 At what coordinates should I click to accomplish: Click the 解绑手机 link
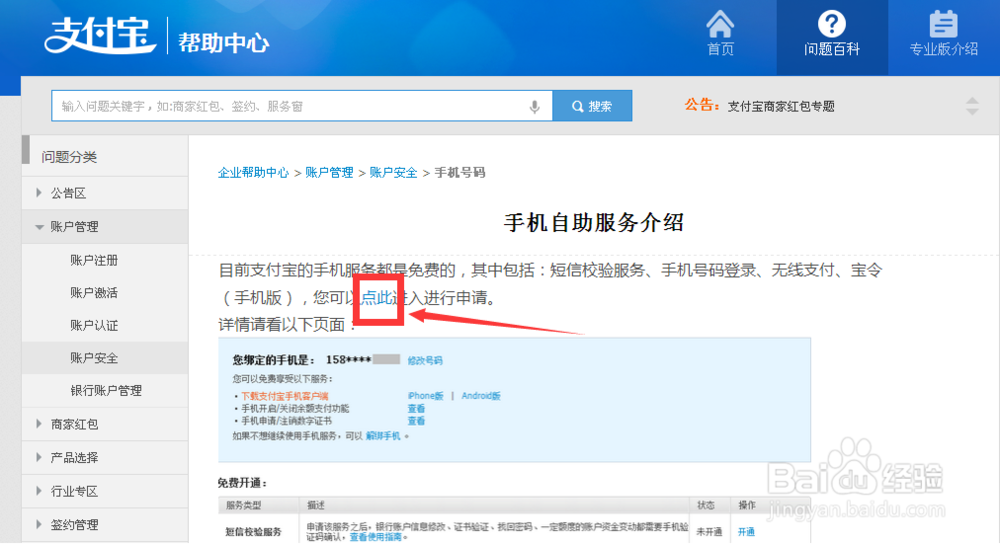(x=383, y=436)
